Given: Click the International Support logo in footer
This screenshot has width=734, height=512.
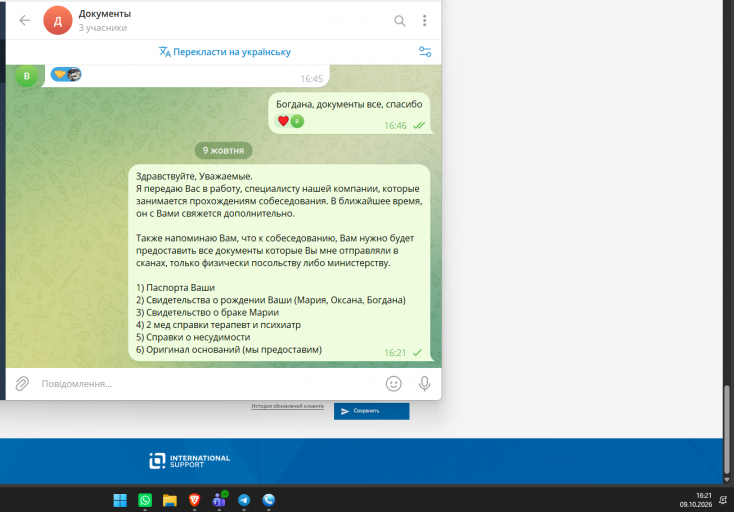Looking at the screenshot, I should pyautogui.click(x=190, y=461).
